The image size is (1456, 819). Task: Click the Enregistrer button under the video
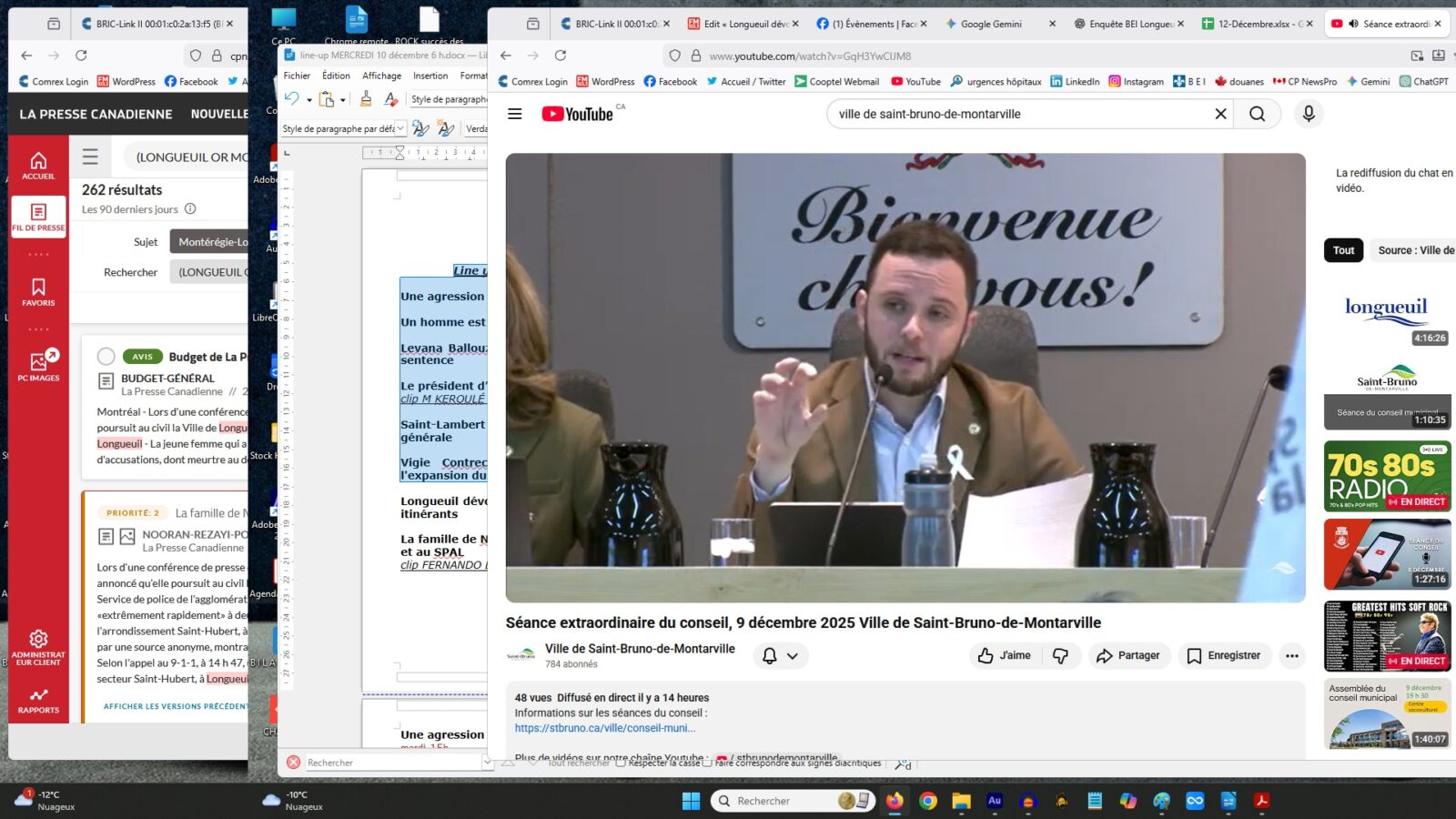click(1224, 655)
